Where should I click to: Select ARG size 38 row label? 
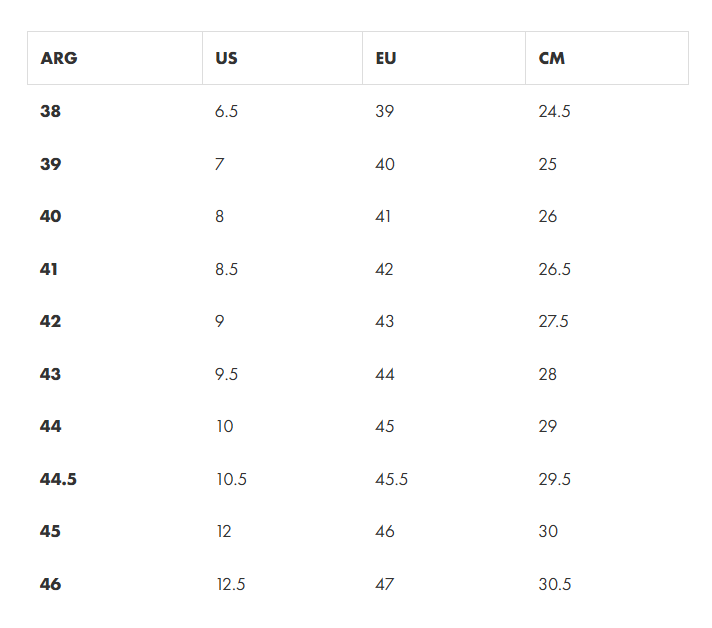(50, 111)
